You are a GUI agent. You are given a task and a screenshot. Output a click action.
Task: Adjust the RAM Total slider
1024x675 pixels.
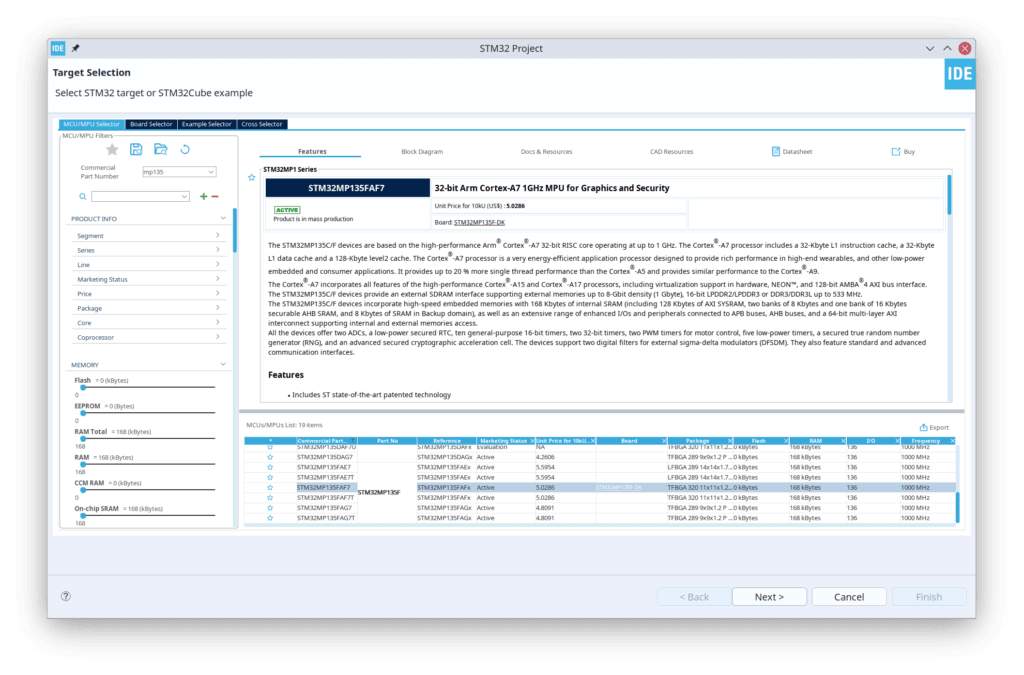point(83,438)
